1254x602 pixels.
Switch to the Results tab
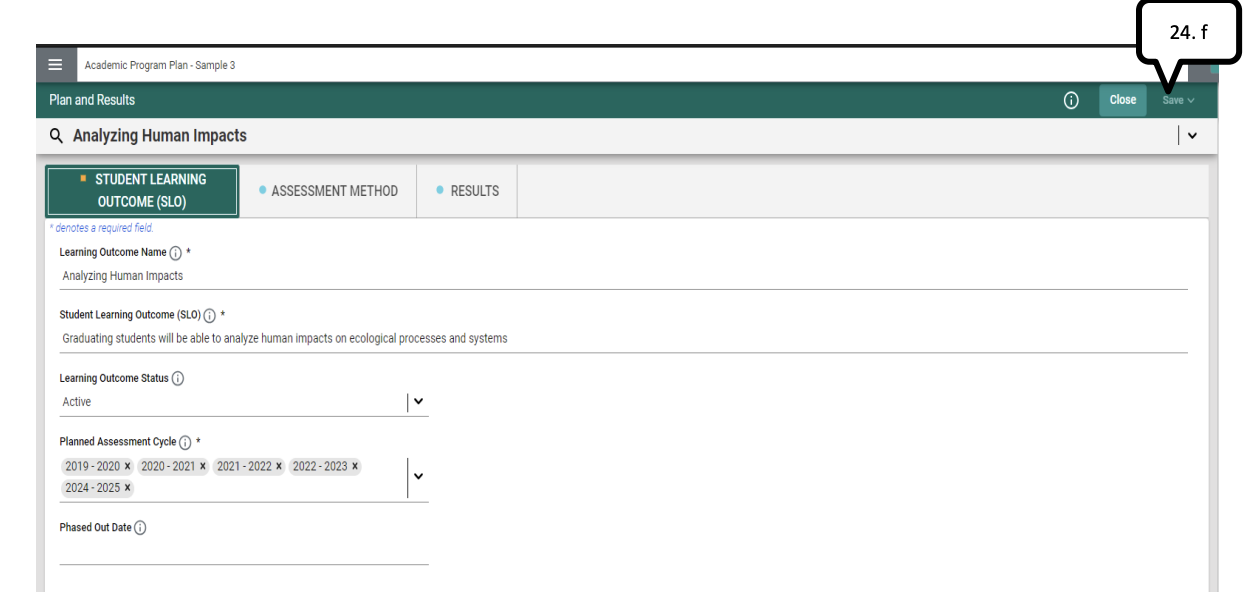pos(467,190)
